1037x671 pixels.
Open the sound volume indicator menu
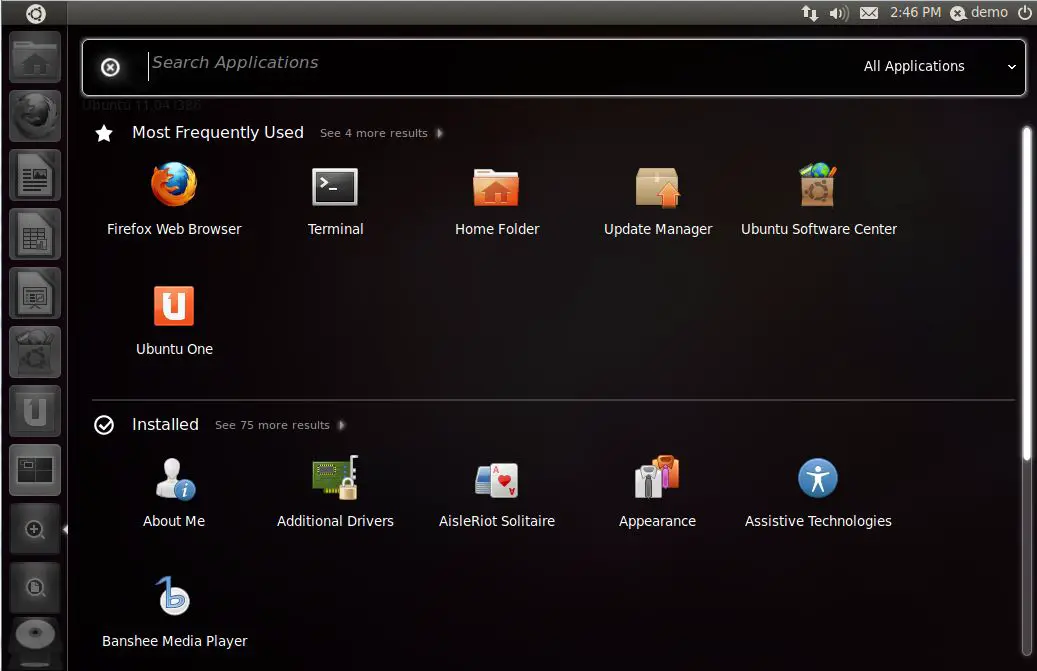(839, 13)
